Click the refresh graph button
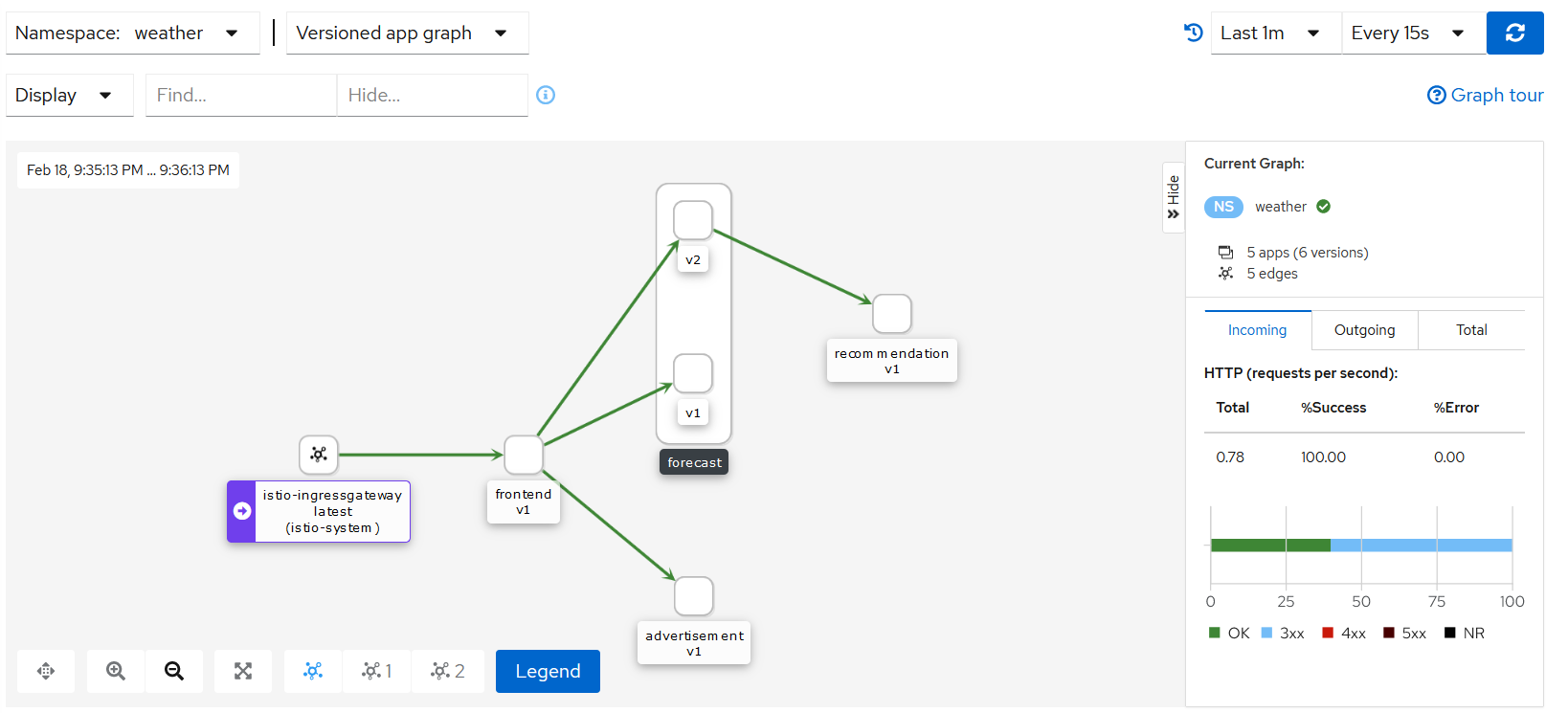This screenshot has width=1568, height=713. (1514, 33)
